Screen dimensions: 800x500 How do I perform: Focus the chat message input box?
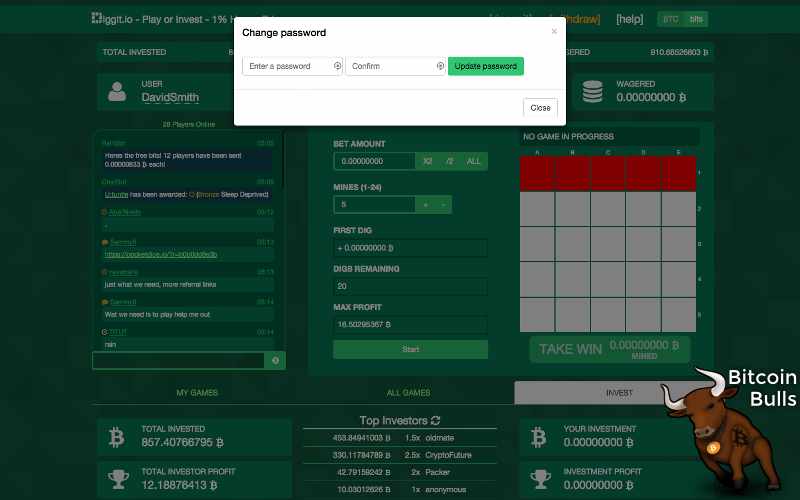click(x=179, y=360)
